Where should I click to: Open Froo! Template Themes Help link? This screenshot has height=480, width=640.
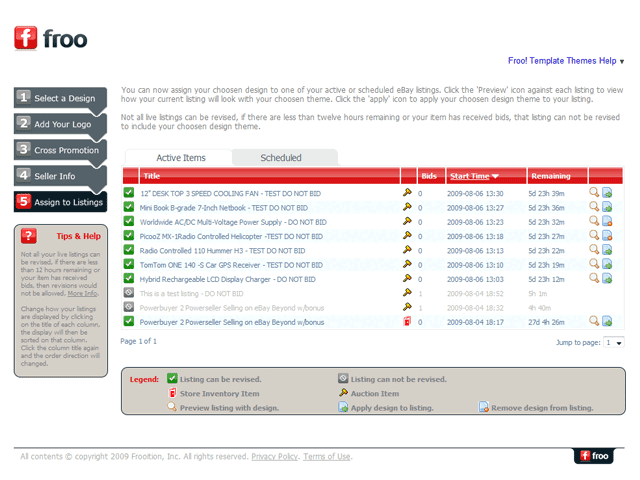(x=562, y=61)
